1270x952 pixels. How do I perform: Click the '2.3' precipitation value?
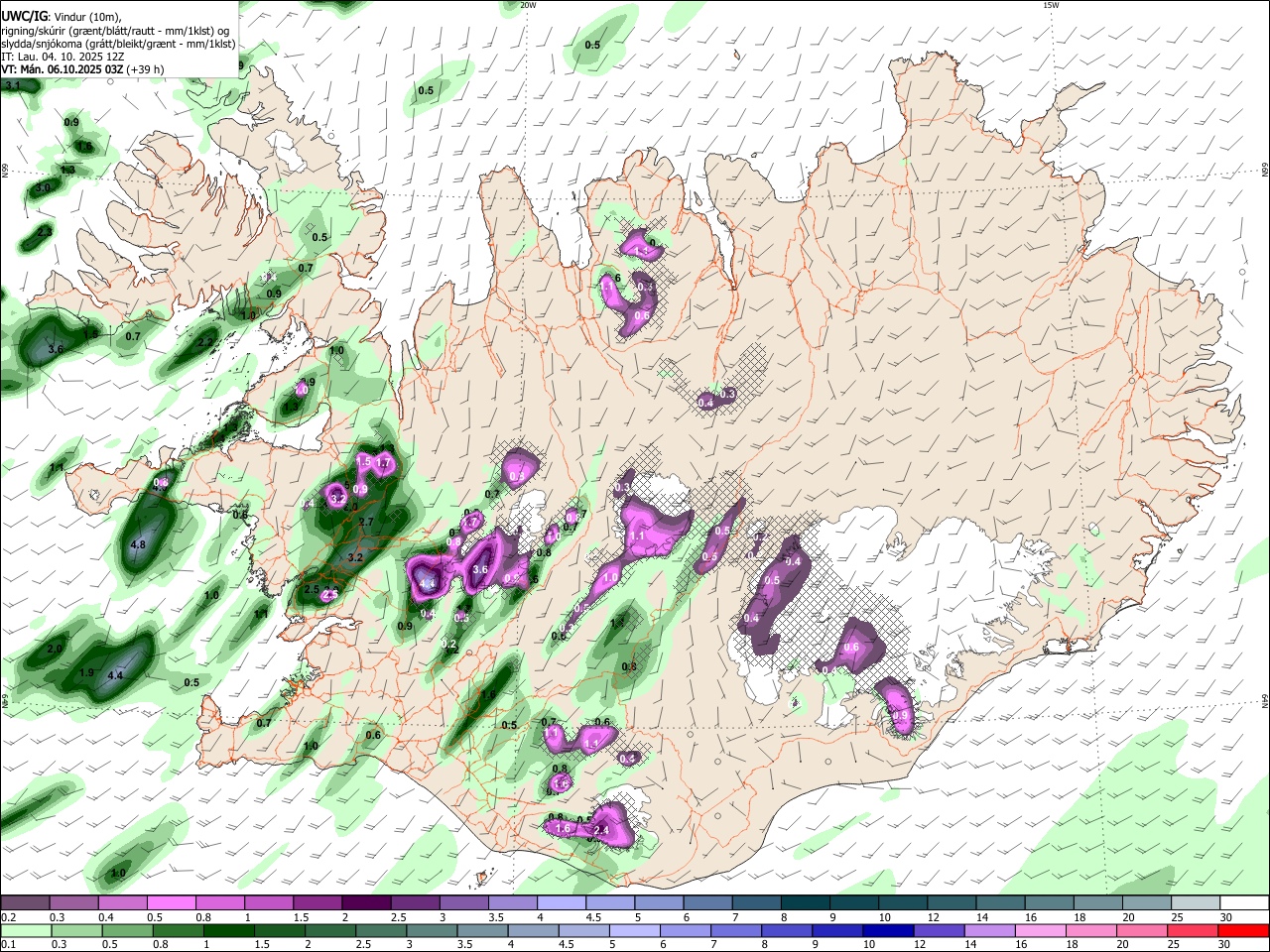(45, 232)
